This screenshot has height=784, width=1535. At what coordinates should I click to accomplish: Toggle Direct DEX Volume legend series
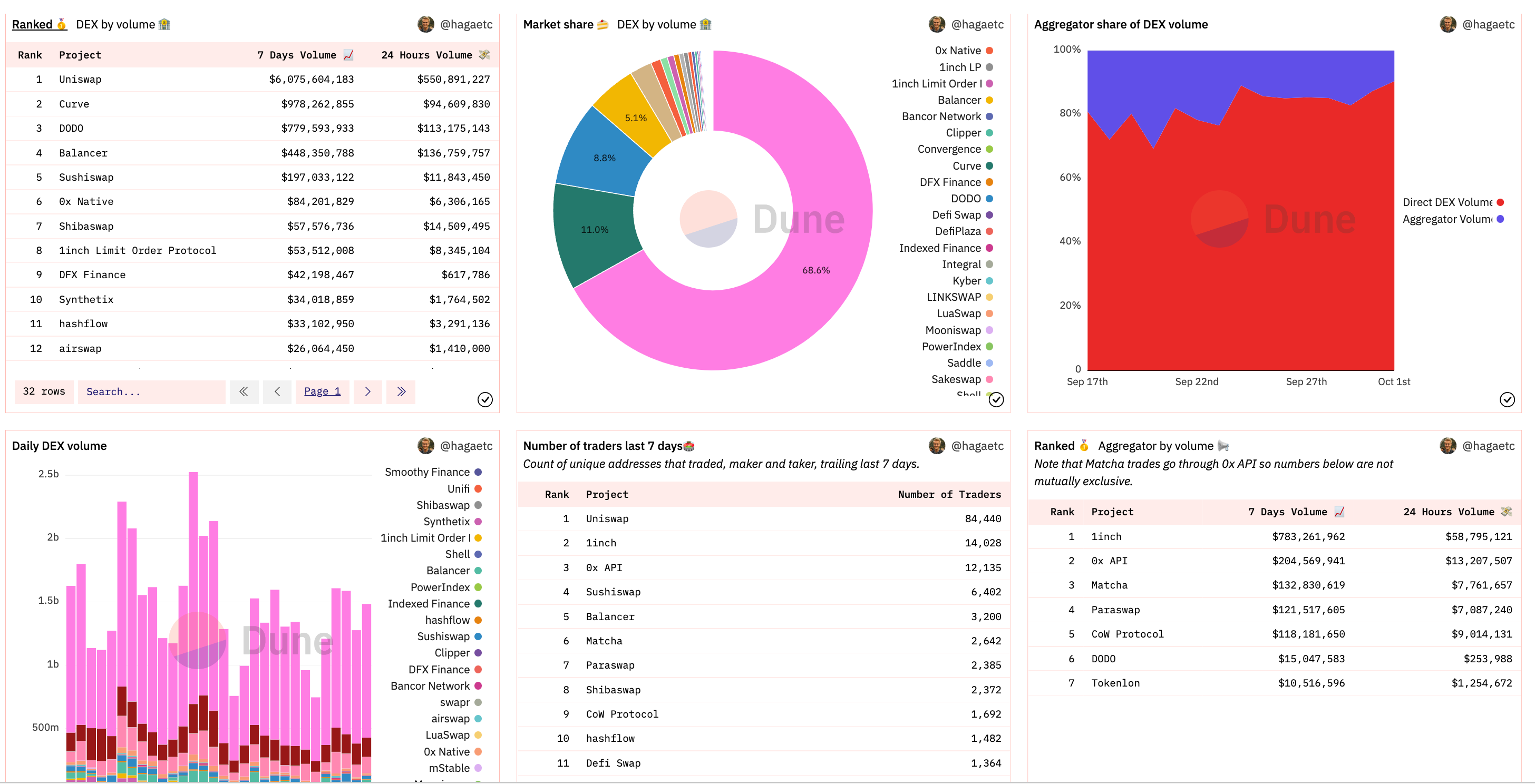pos(1453,202)
